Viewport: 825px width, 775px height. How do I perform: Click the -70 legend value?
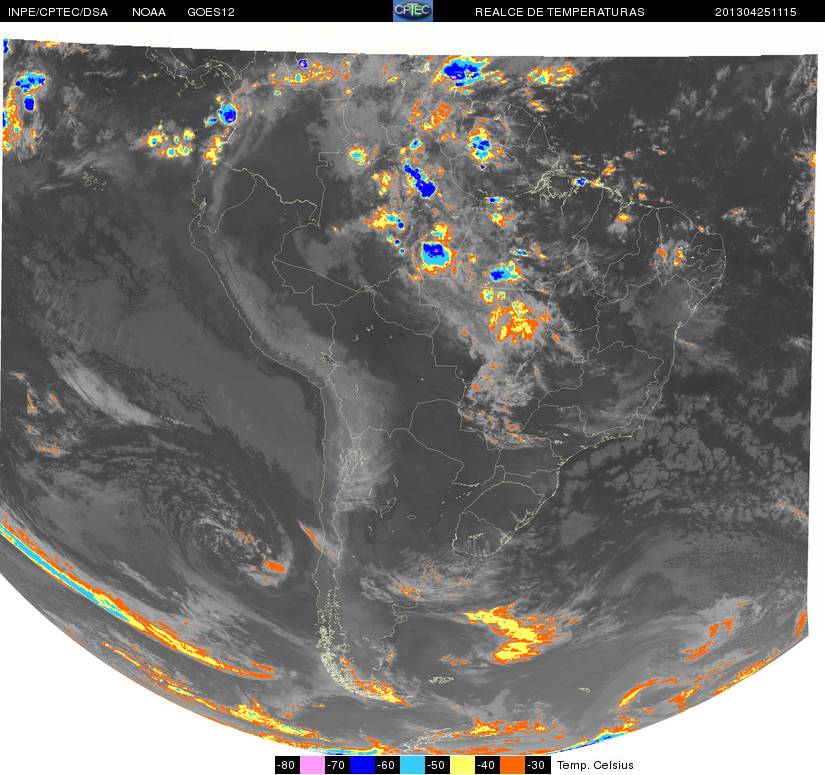(x=337, y=765)
